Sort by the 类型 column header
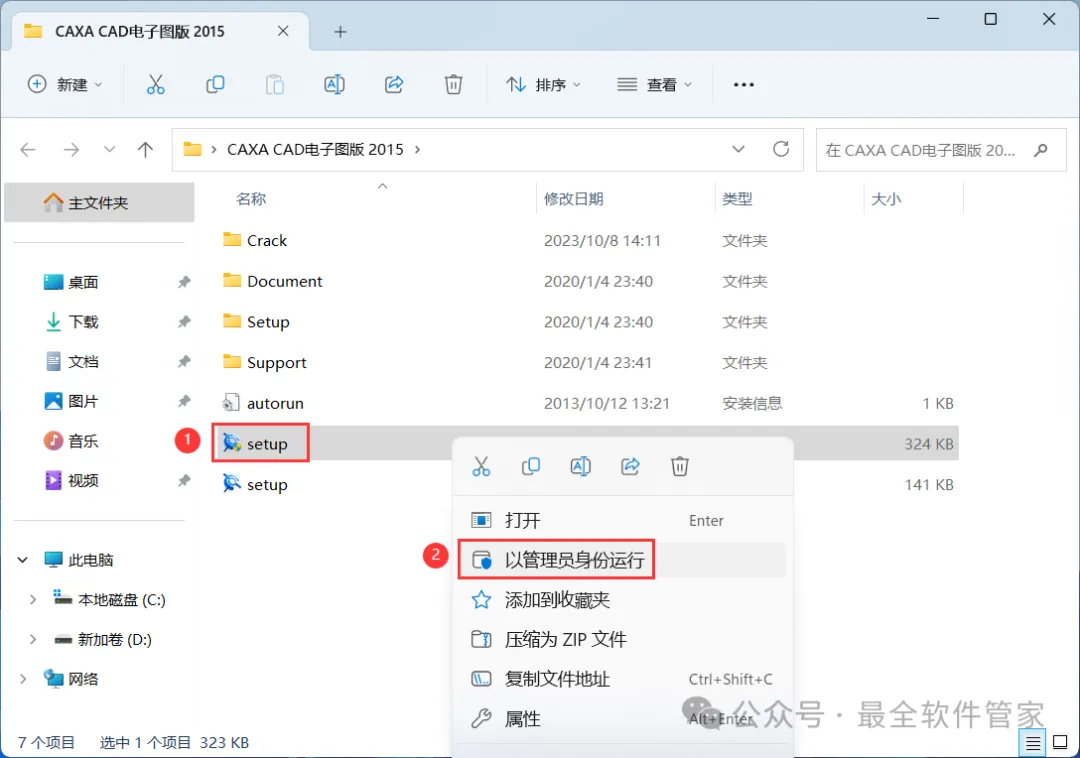 [737, 199]
